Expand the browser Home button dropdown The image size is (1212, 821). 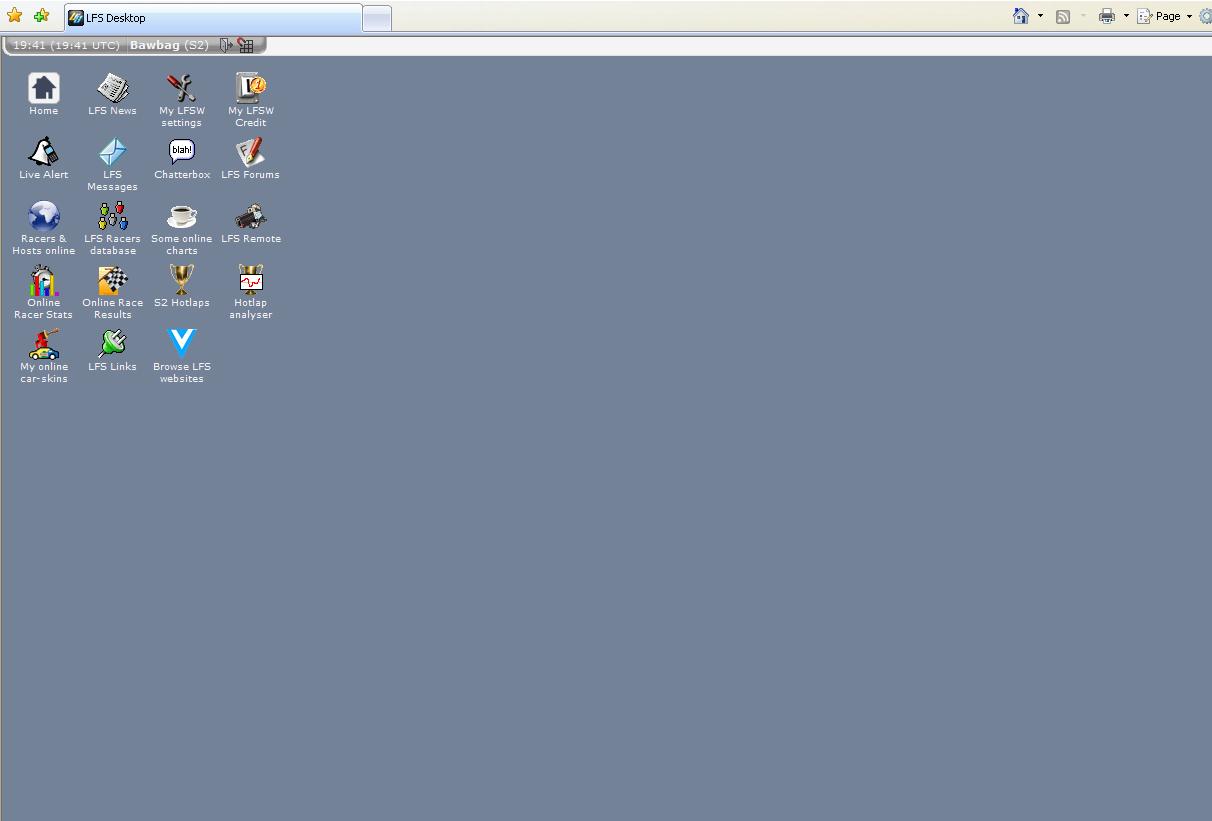point(1040,16)
